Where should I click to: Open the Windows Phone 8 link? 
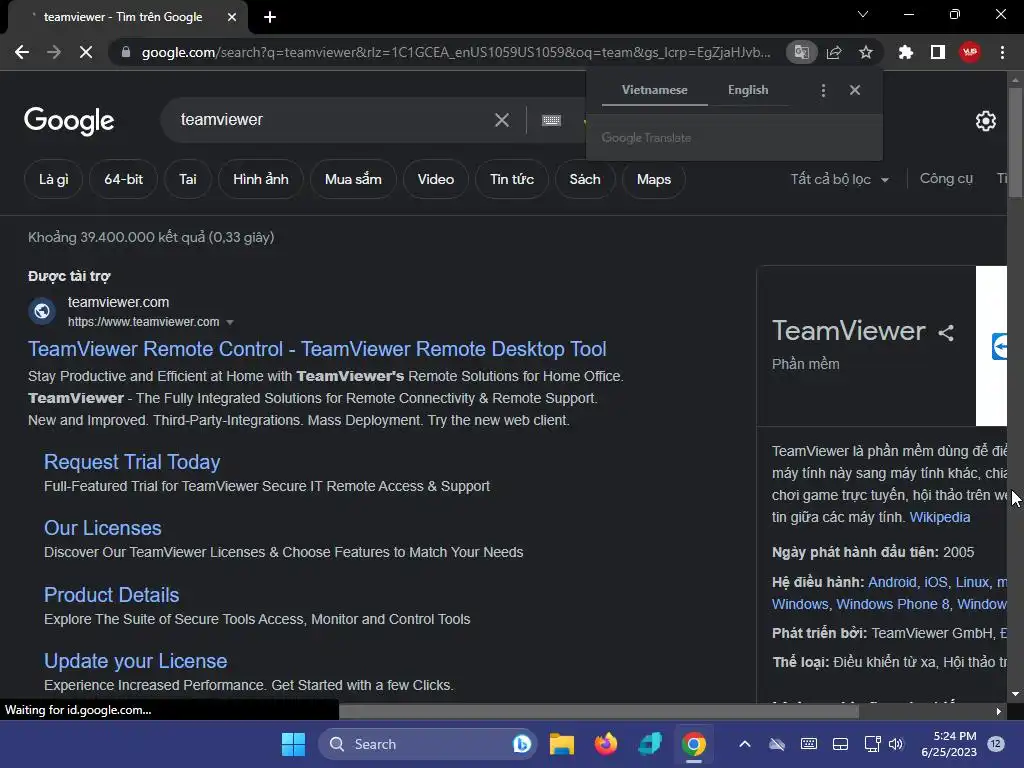[893, 604]
